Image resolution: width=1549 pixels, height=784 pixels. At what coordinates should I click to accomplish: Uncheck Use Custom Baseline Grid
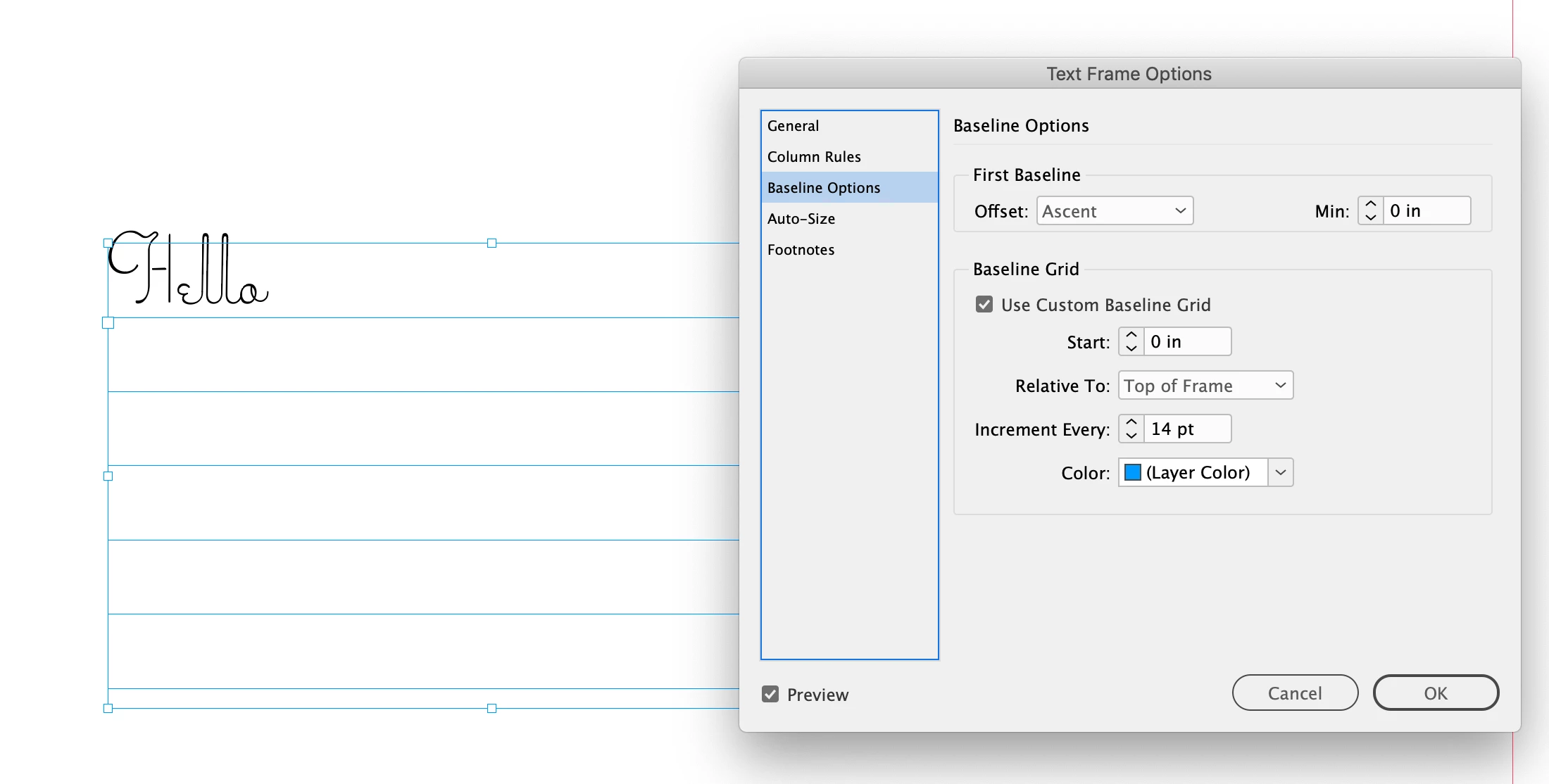coord(984,305)
